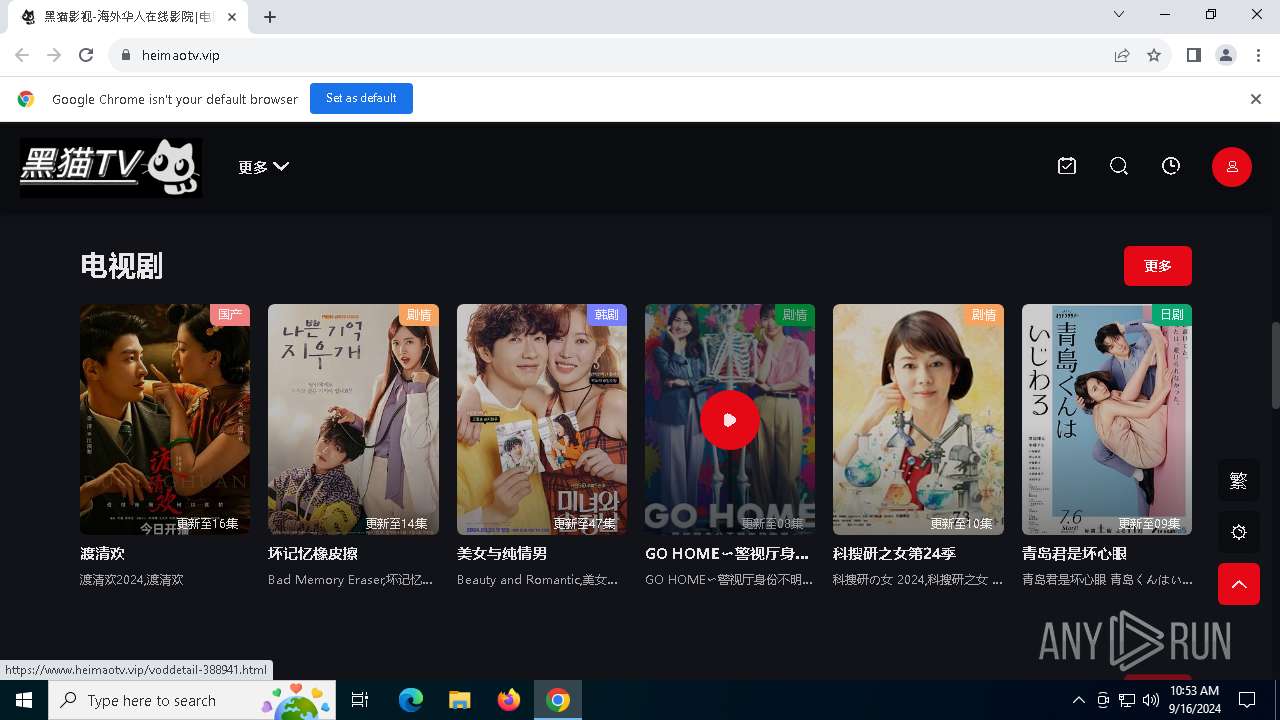This screenshot has width=1280, height=720.
Task: Click the 坏记忆橡皮擦 title link
Action: [313, 553]
